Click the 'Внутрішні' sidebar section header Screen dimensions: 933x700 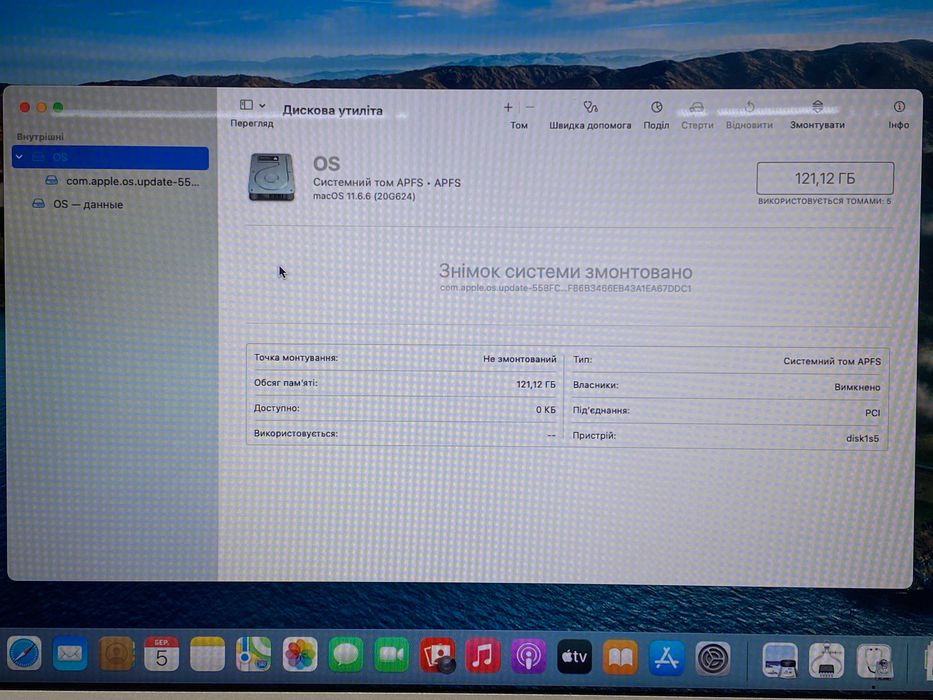pos(40,136)
